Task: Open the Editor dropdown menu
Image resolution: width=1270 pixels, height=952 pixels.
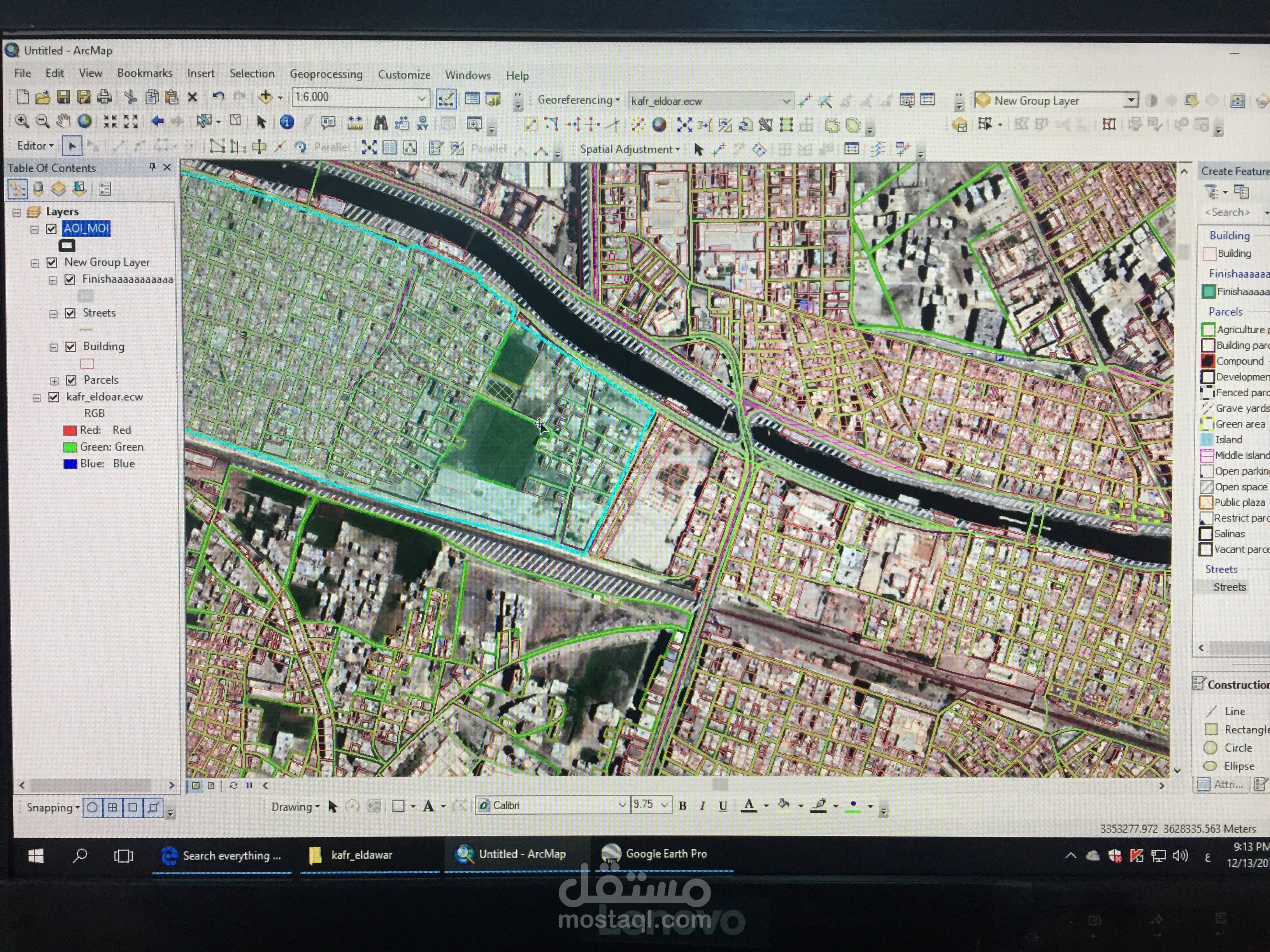Action: coord(35,146)
